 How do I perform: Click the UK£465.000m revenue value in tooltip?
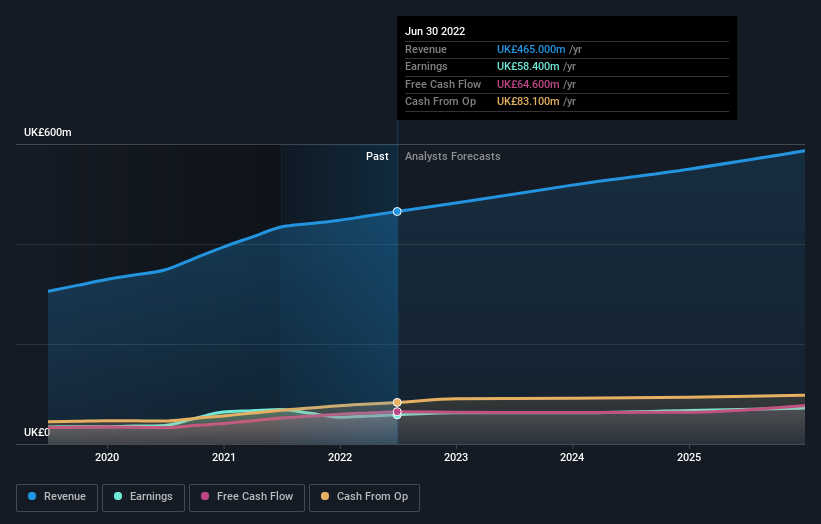click(x=531, y=49)
